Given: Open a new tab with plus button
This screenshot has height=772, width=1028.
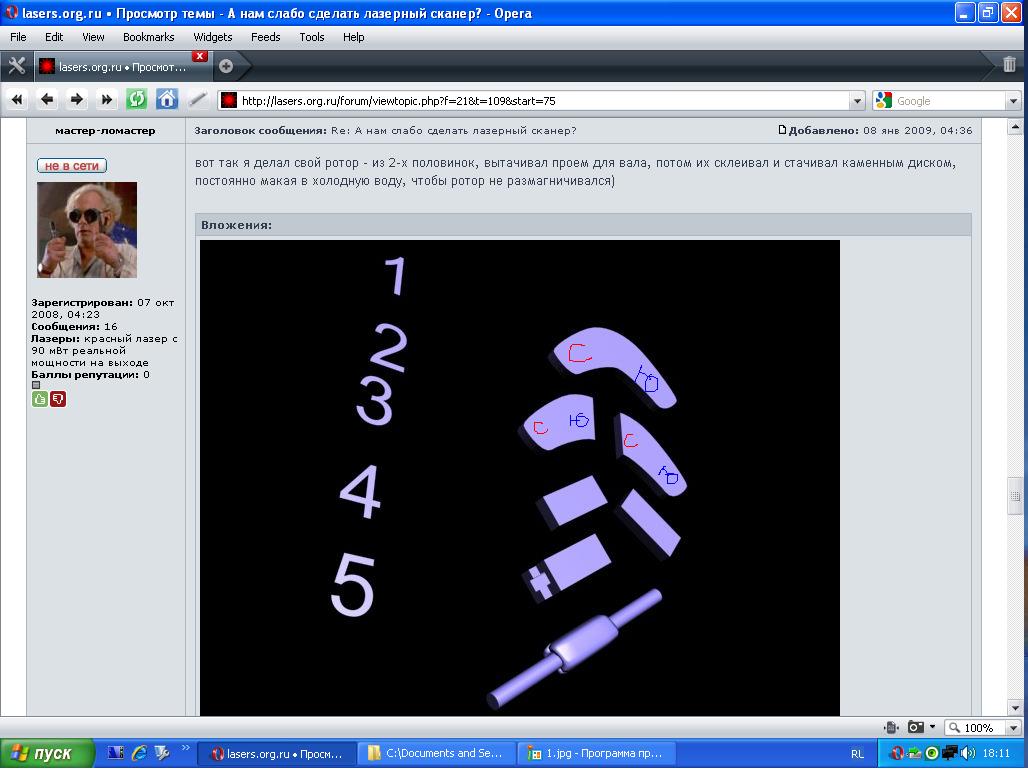Looking at the screenshot, I should 226,66.
